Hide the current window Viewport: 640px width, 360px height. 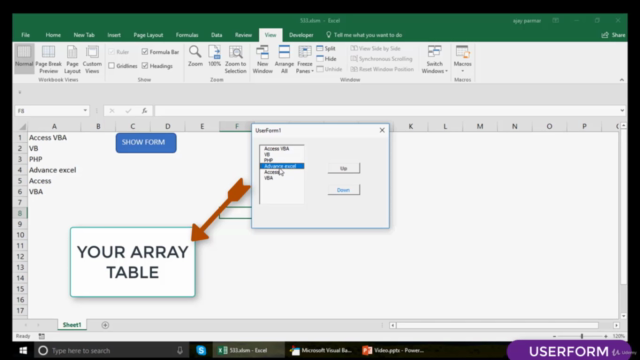tap(327, 59)
